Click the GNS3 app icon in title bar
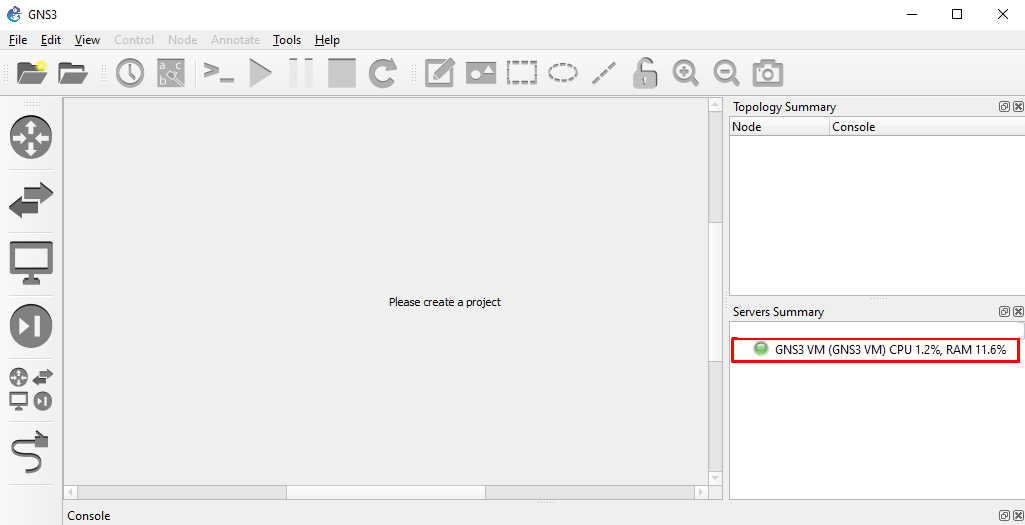The height and width of the screenshot is (525, 1025). [14, 14]
